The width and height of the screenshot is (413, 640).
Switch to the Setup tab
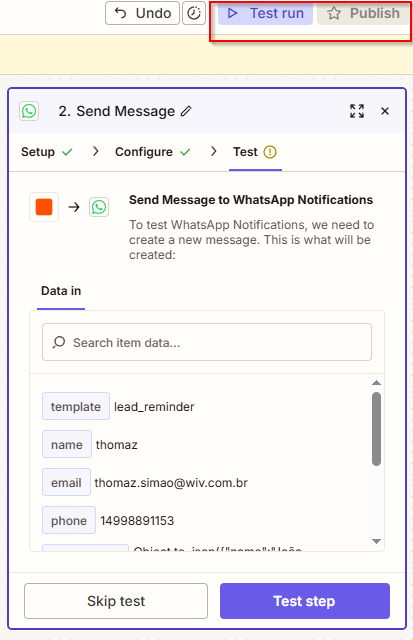[x=47, y=152]
